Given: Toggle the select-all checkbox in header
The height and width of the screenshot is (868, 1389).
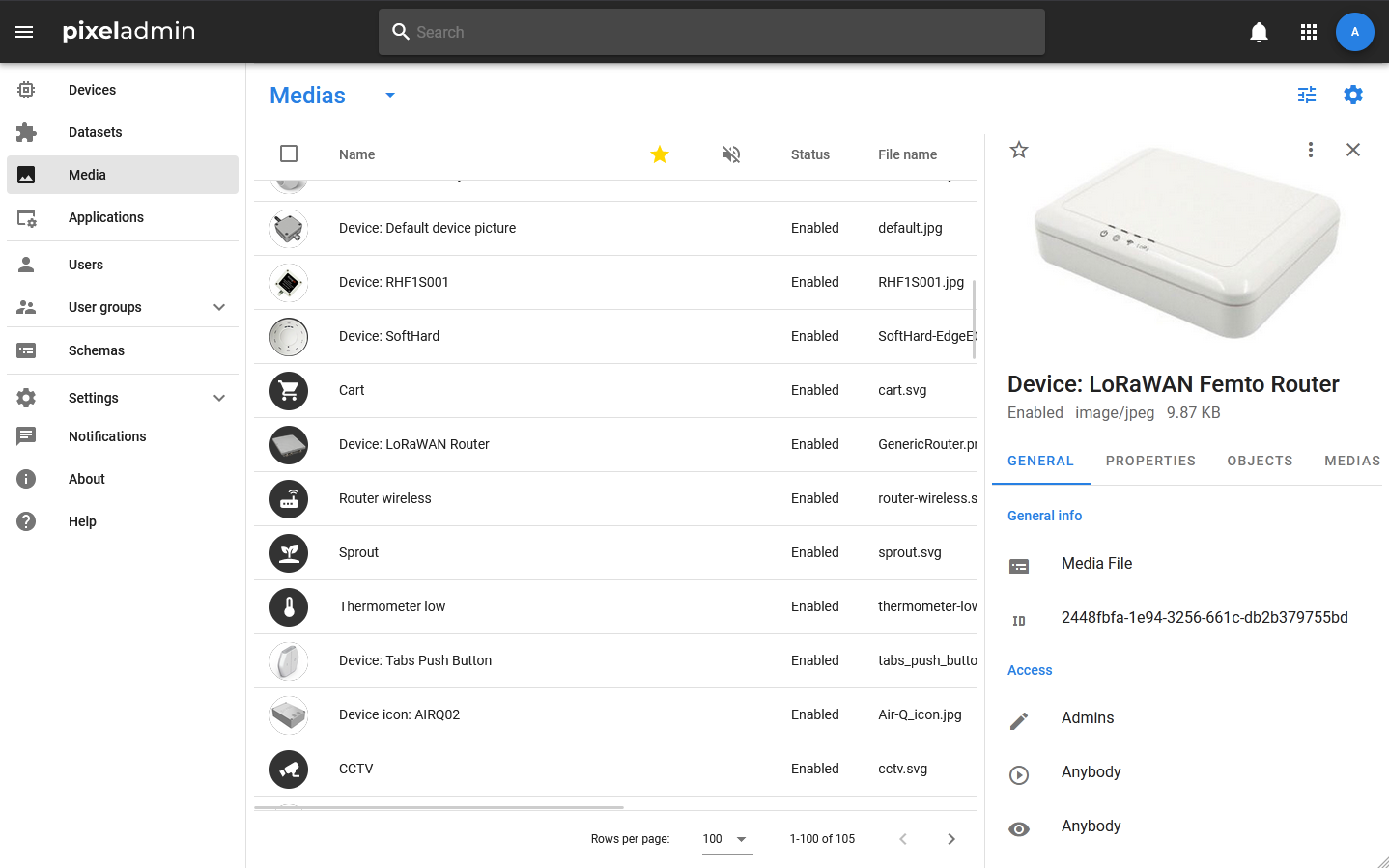Looking at the screenshot, I should click(289, 154).
